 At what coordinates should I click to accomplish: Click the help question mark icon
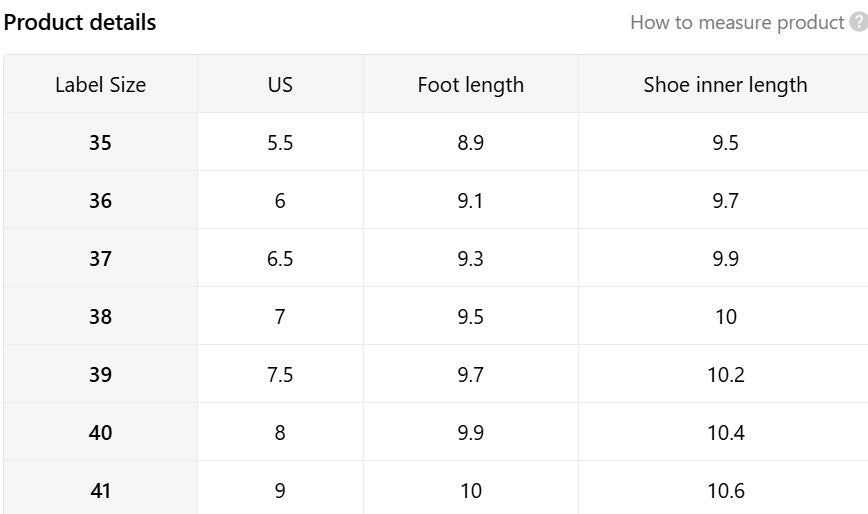tap(858, 22)
